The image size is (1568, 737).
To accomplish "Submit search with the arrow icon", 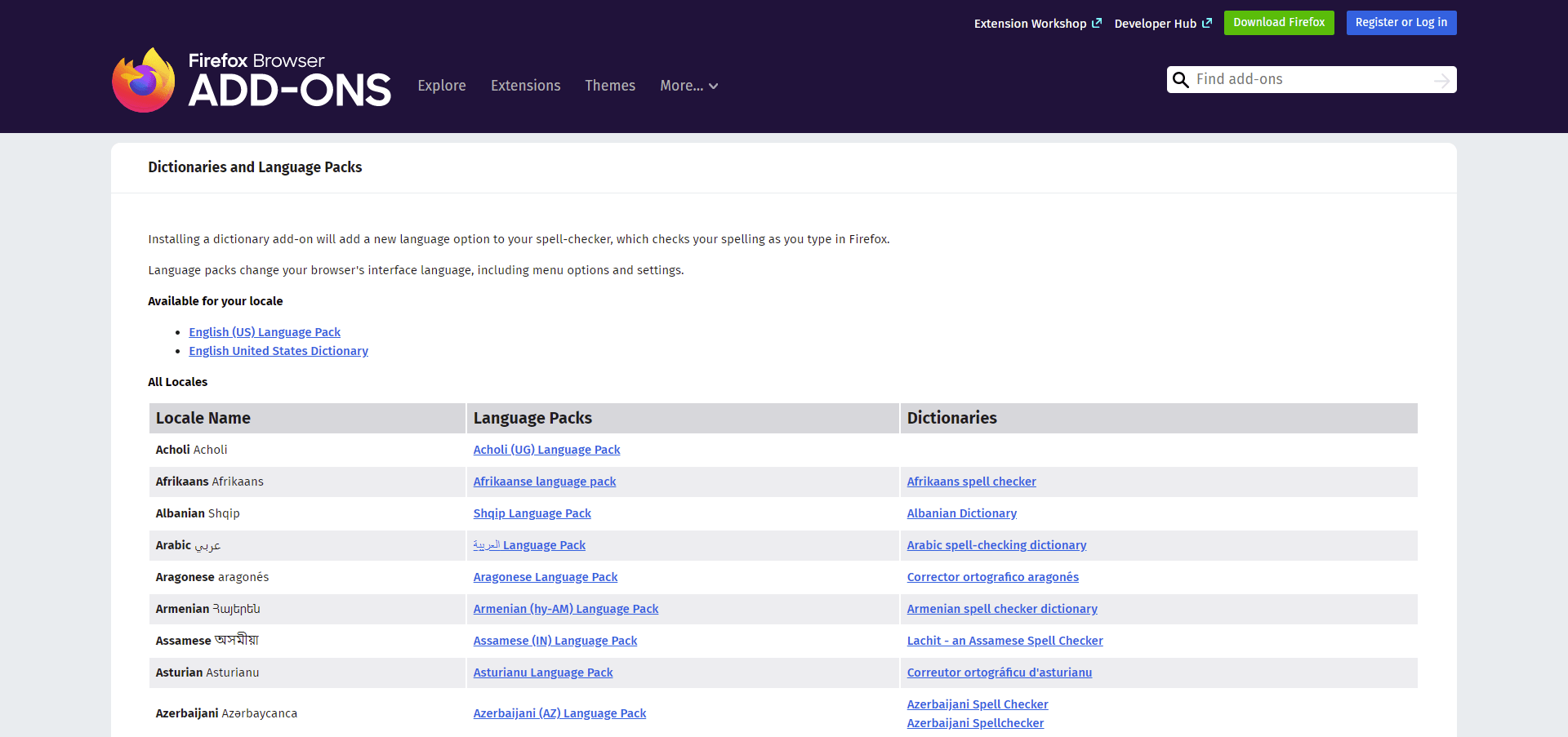I will [1442, 80].
